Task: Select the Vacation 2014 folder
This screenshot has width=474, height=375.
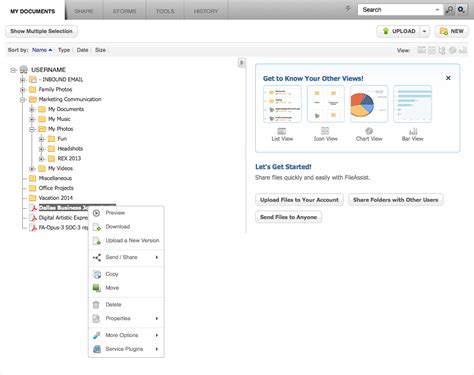Action: coord(56,198)
